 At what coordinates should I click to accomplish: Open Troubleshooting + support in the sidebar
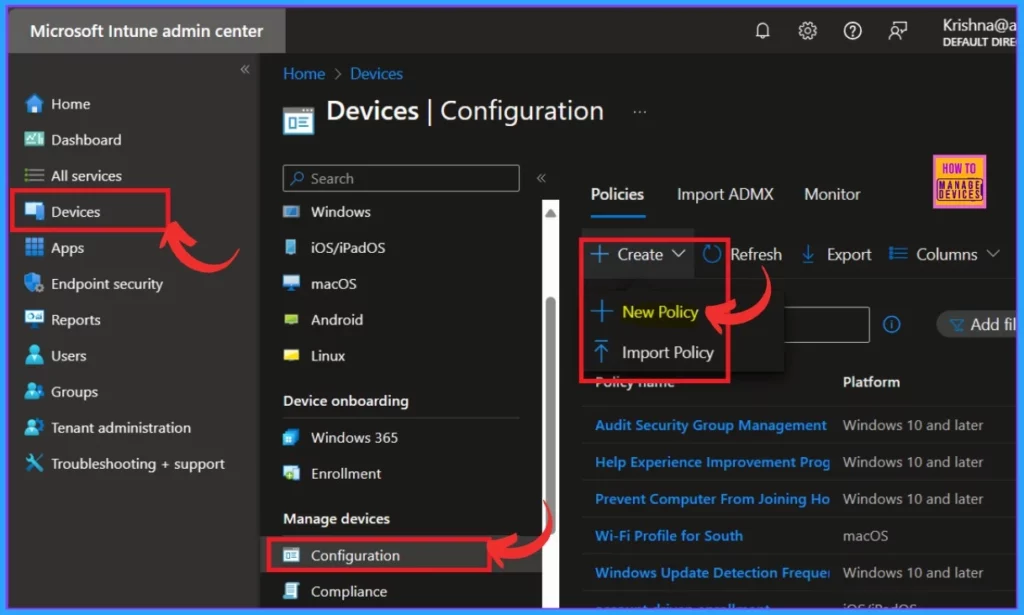click(x=138, y=464)
